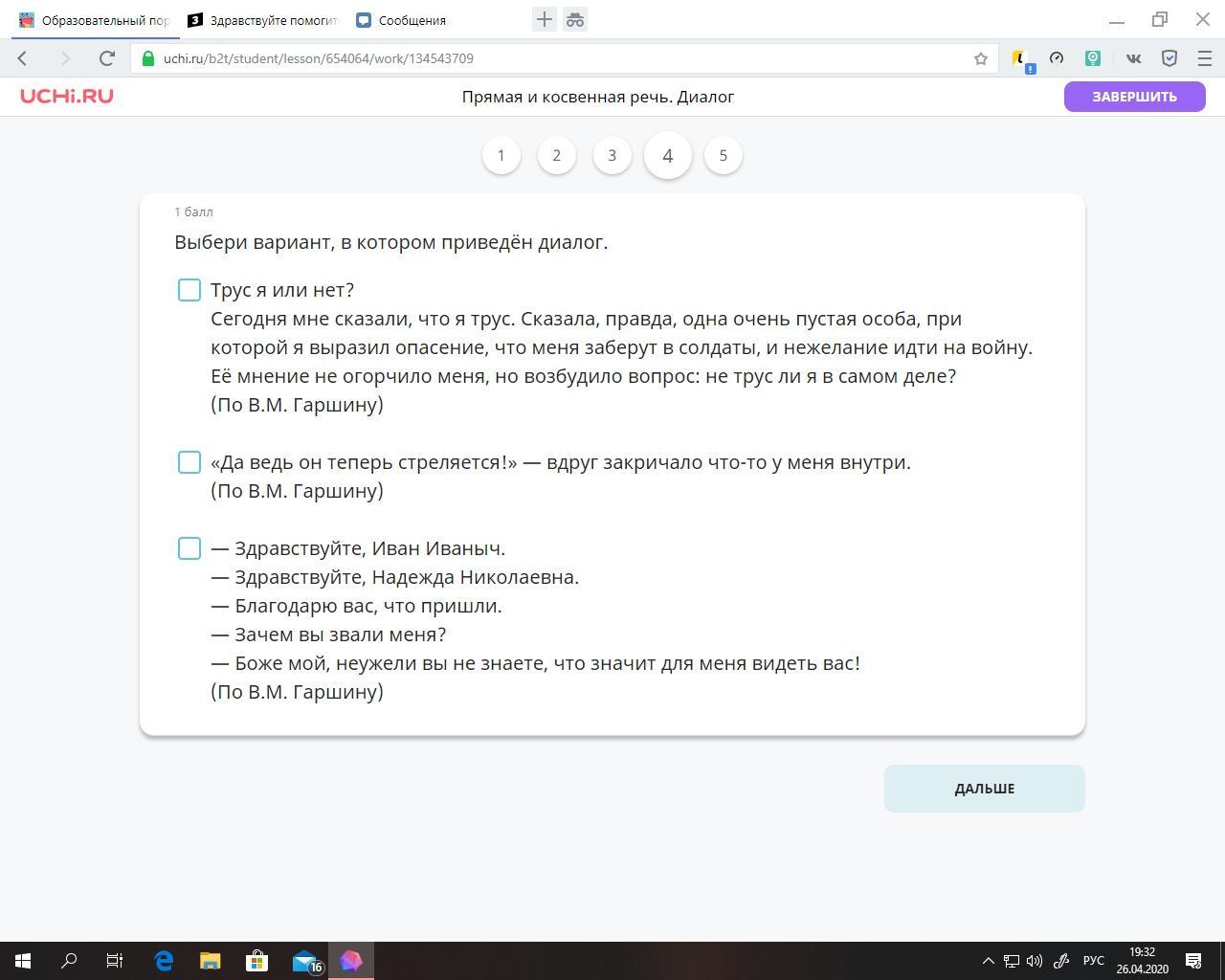Open incognito mode icon in tab bar
The height and width of the screenshot is (980, 1225).
[575, 19]
